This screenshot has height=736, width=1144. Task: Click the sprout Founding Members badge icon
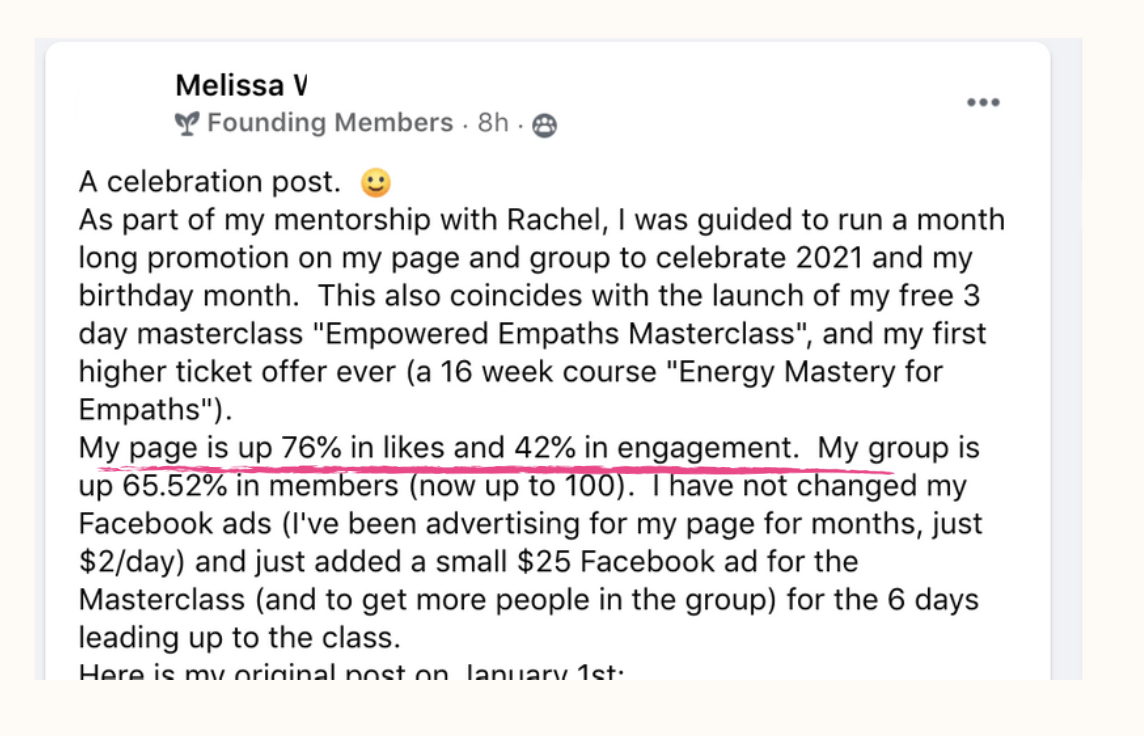[187, 124]
